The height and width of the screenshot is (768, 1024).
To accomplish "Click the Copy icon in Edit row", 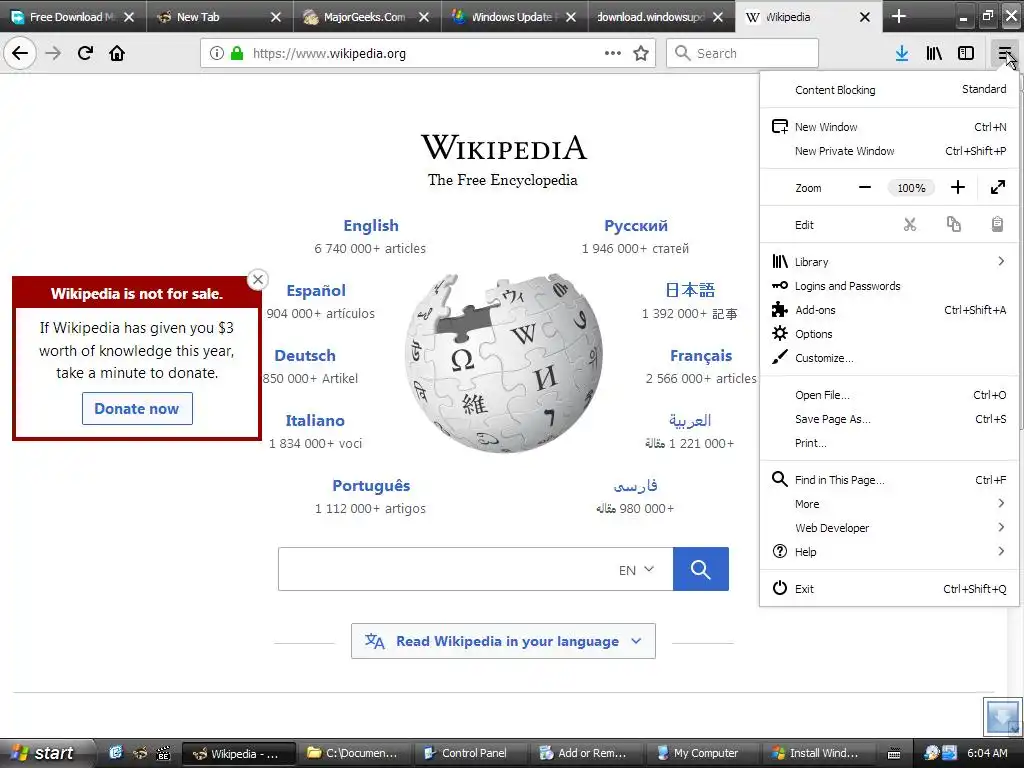I will click(x=953, y=225).
